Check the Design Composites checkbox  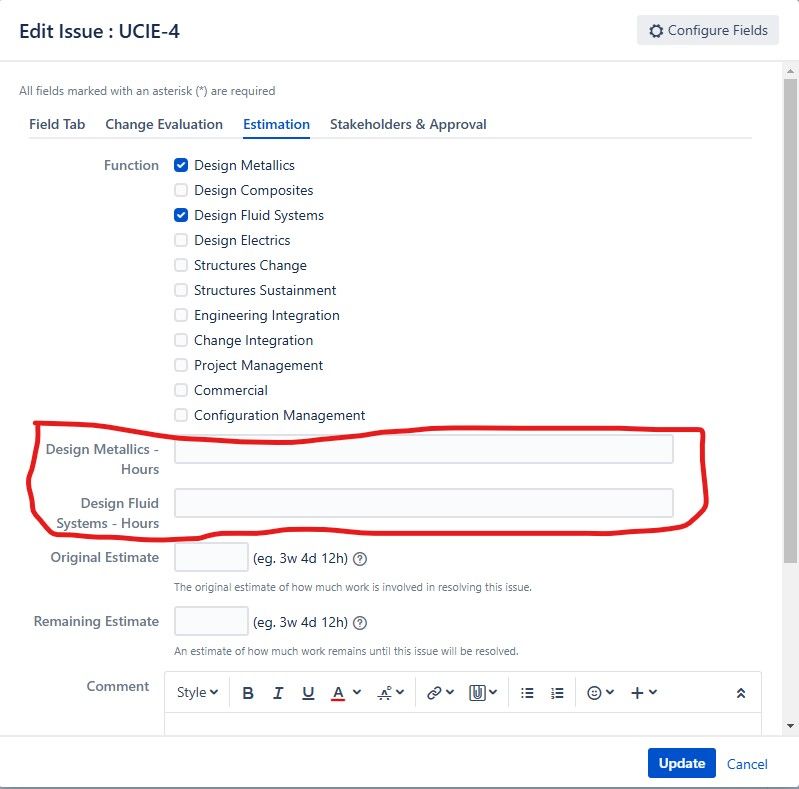pos(181,190)
